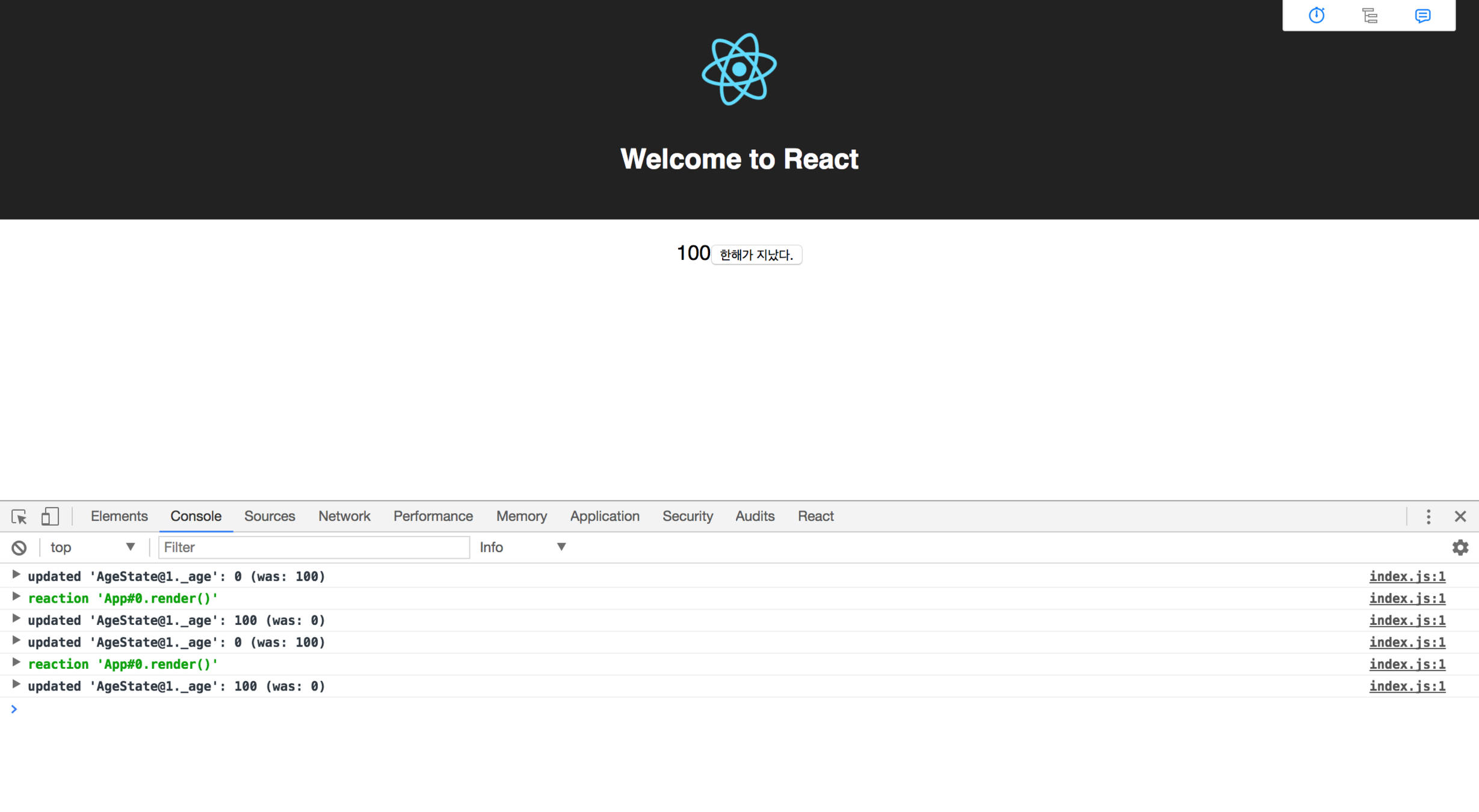The height and width of the screenshot is (812, 1479).
Task: Toggle the mobx devtools dependency tree icon
Action: tap(1369, 16)
